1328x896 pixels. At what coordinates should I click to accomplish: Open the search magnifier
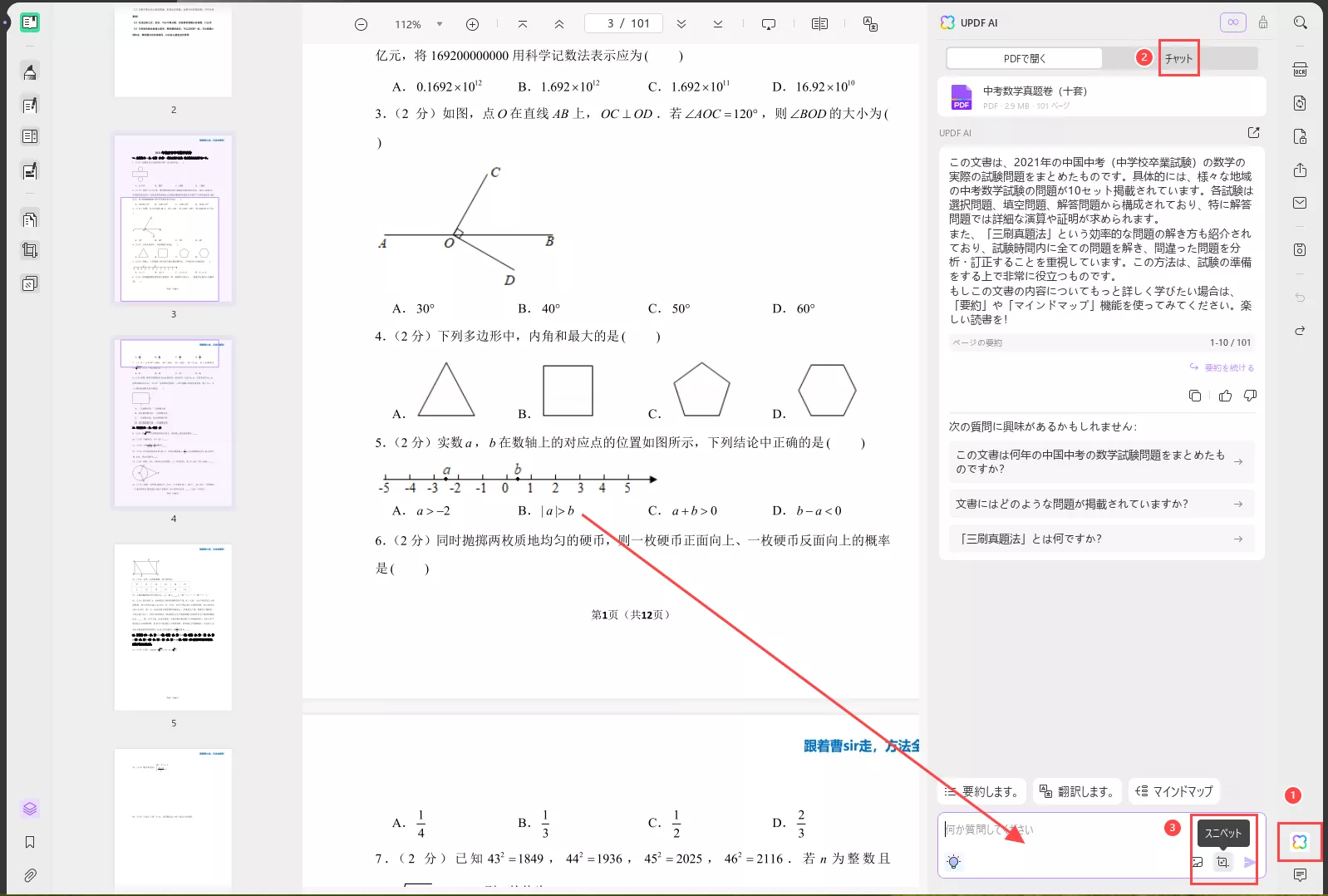pos(1301,22)
